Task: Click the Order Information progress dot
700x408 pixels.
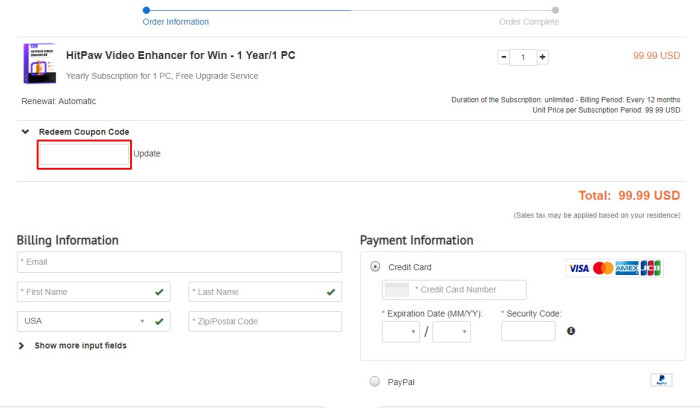Action: [x=146, y=10]
